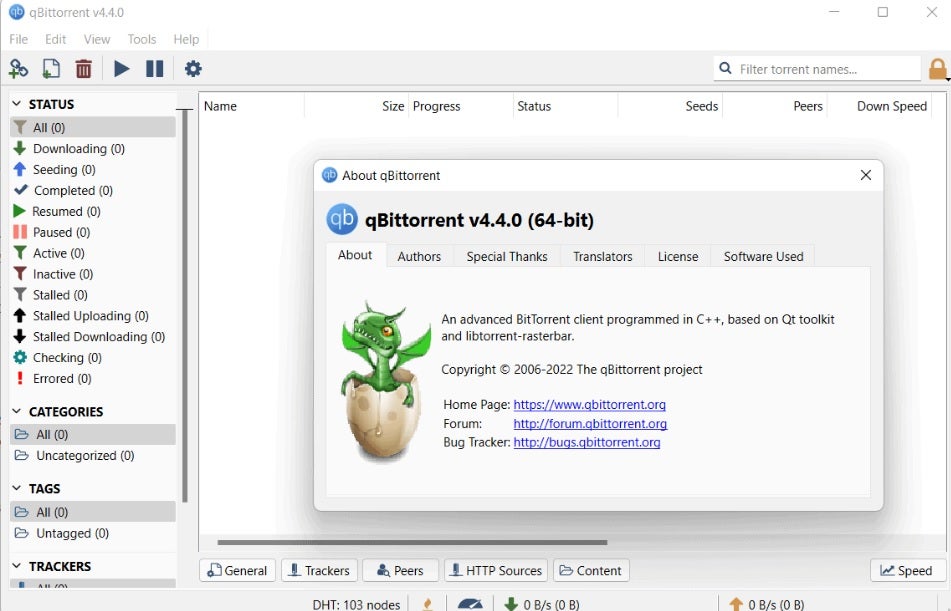Click the Add torrent file icon
This screenshot has width=951, height=611.
[51, 69]
